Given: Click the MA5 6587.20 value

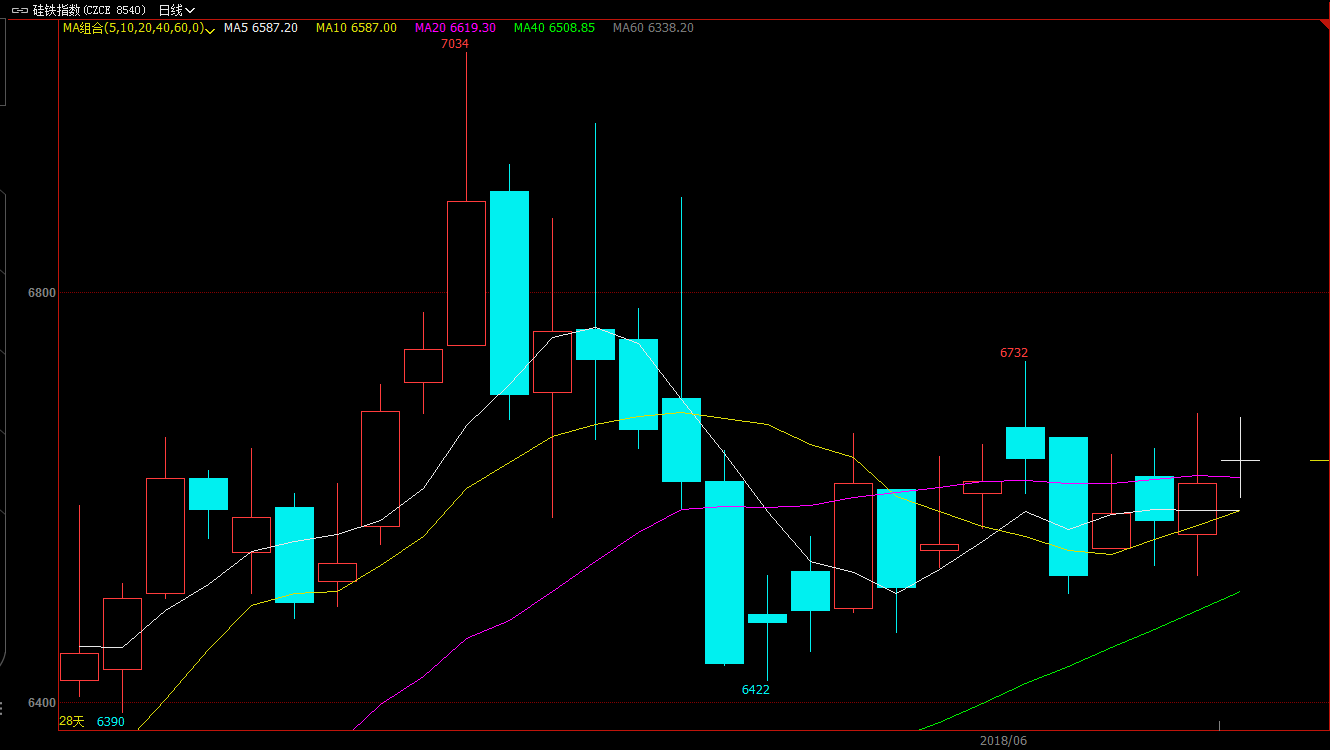Looking at the screenshot, I should (x=260, y=28).
